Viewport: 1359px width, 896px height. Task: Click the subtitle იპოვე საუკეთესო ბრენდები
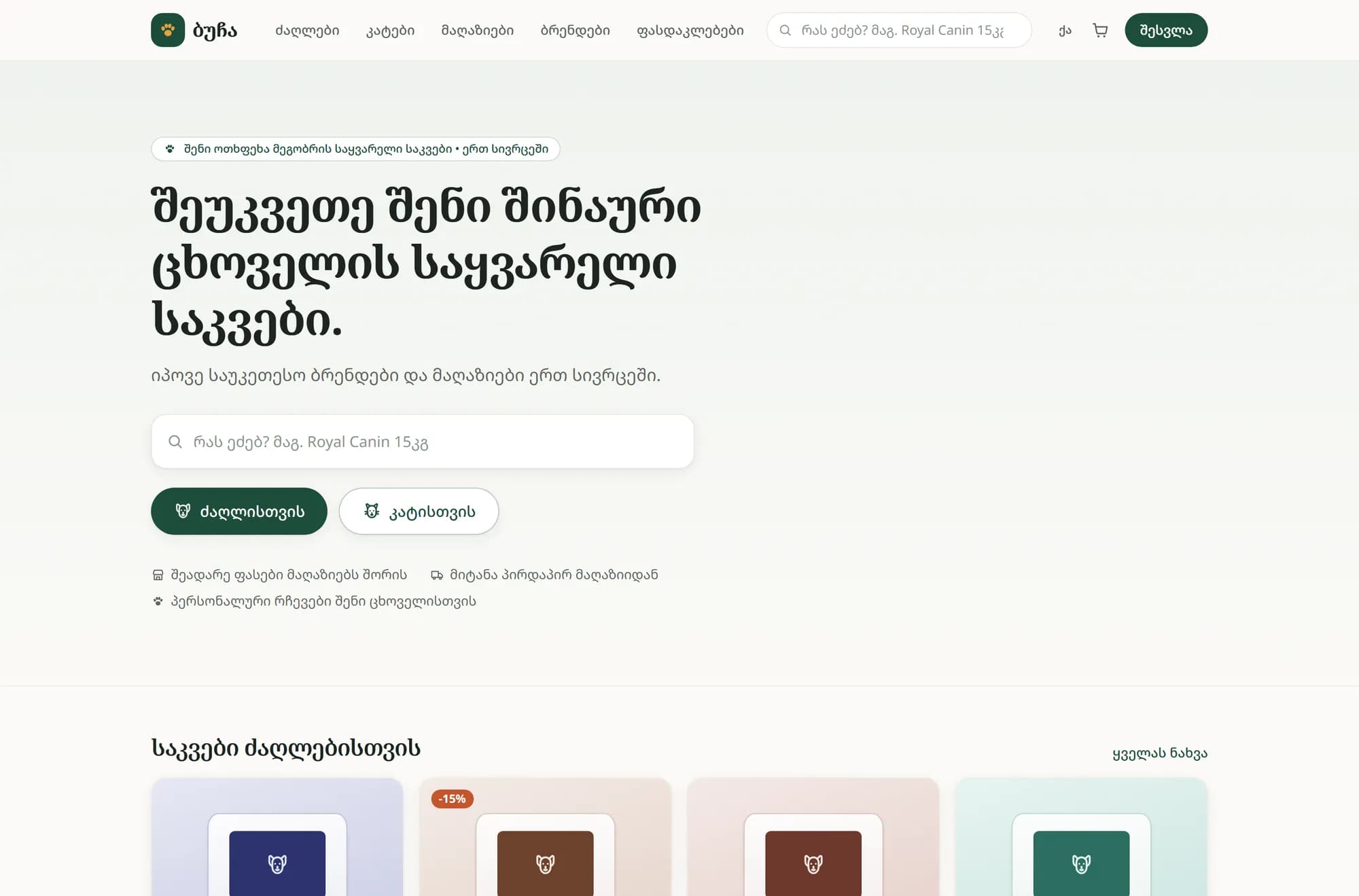pyautogui.click(x=406, y=376)
